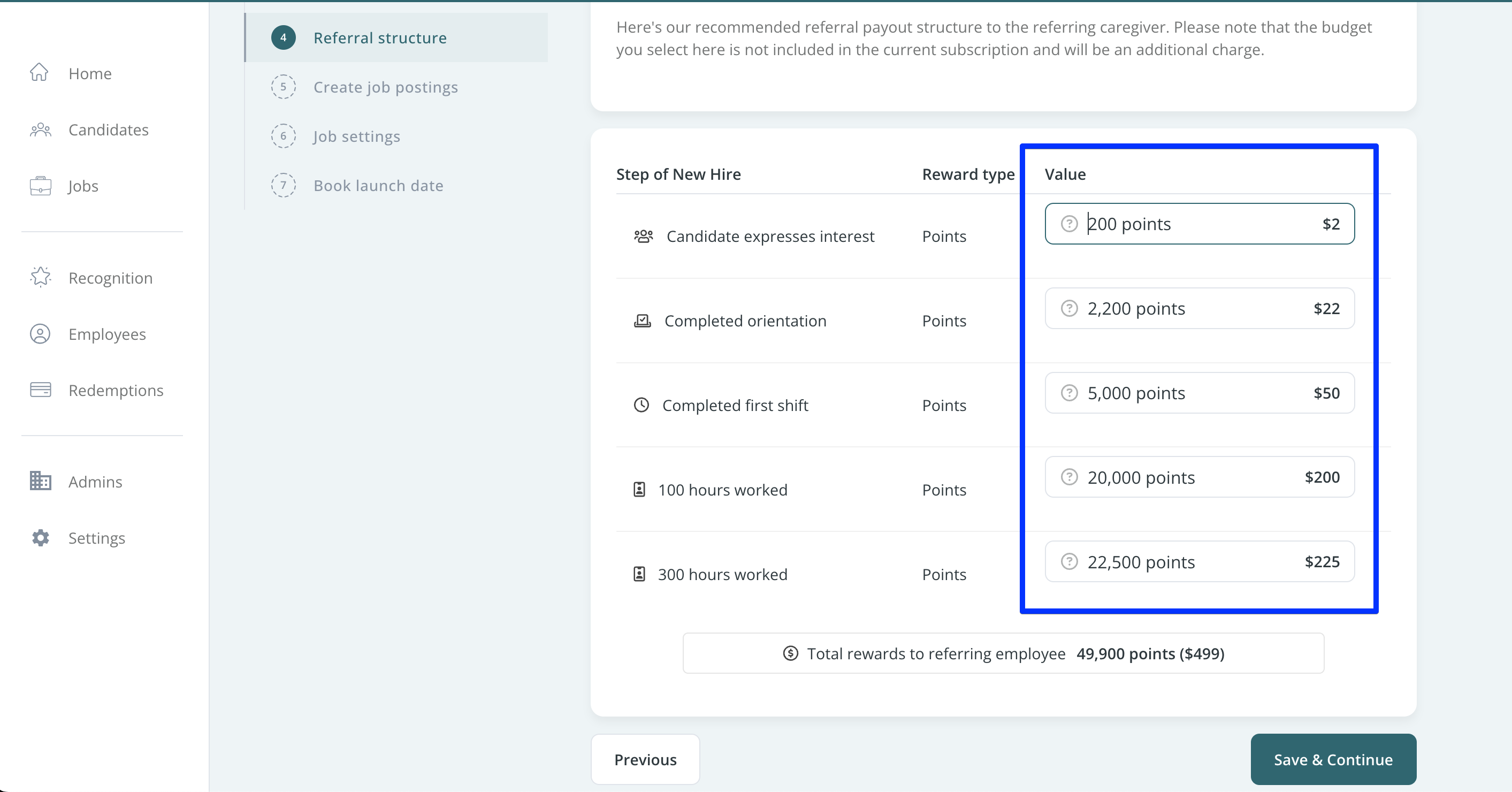Viewport: 1512px width, 792px height.
Task: Focus the 200 points value field
Action: [x=1199, y=224]
